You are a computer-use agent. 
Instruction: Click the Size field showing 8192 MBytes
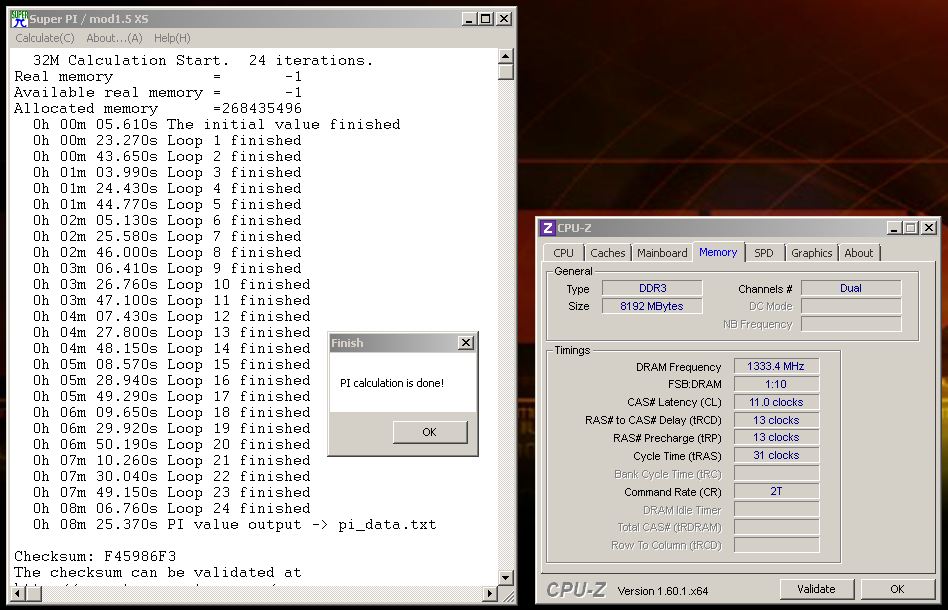tap(652, 306)
